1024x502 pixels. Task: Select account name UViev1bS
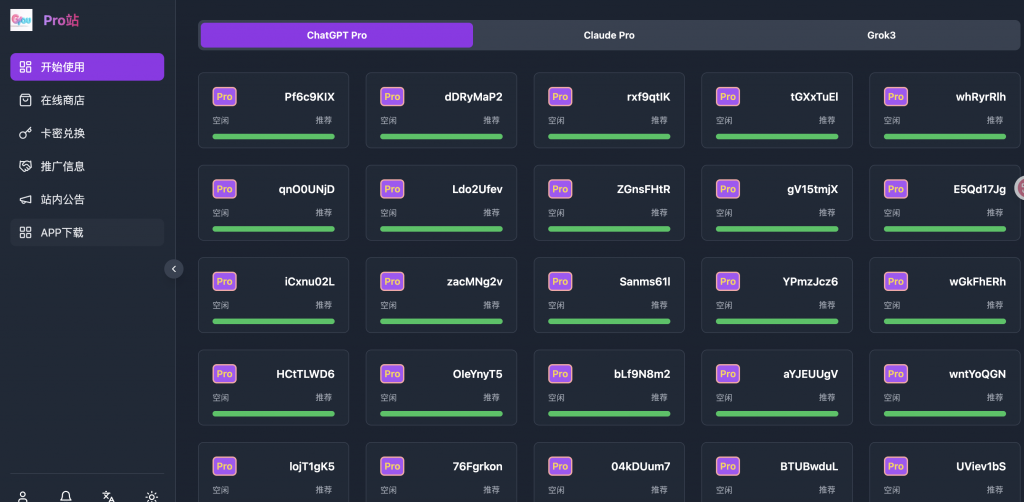tap(980, 467)
